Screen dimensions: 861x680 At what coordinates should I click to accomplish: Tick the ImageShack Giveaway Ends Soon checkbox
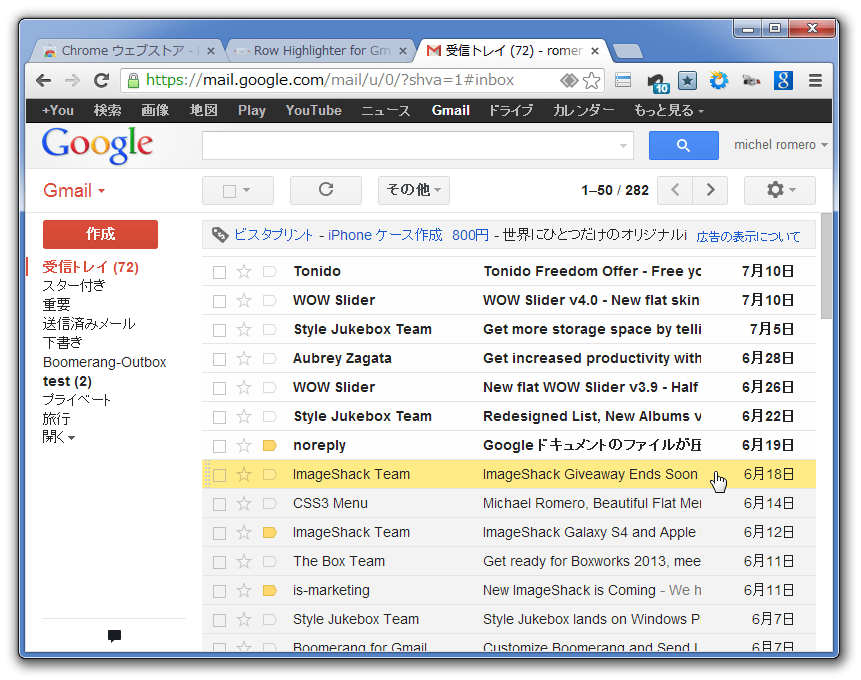[x=219, y=475]
